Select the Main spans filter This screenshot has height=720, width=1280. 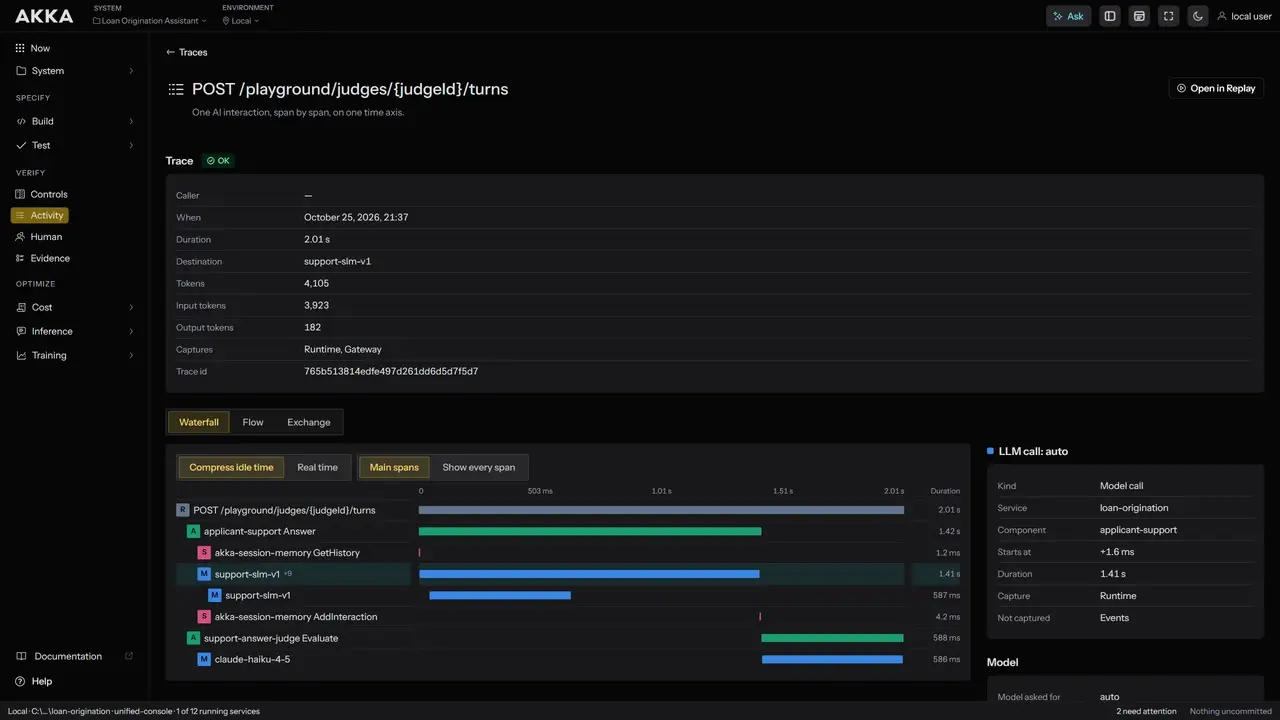click(x=394, y=467)
